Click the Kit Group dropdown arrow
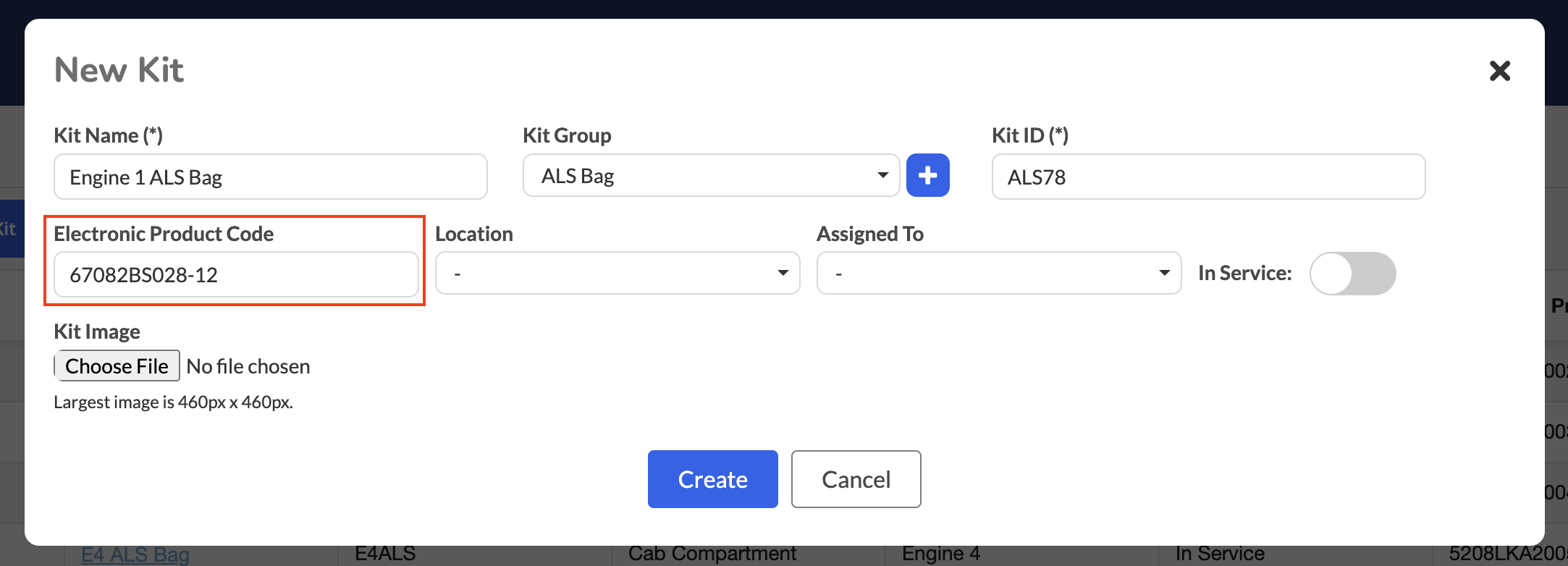The height and width of the screenshot is (566, 1568). click(882, 175)
